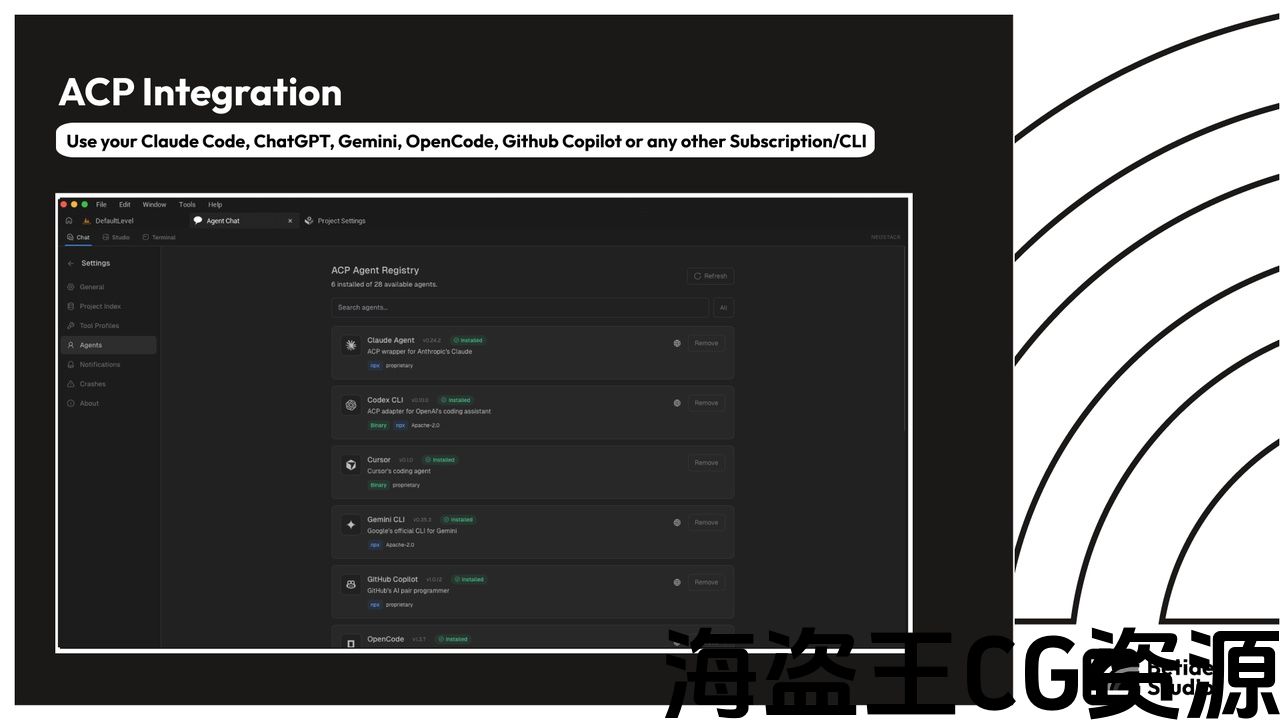
Task: Open the Tools menu
Action: click(187, 205)
